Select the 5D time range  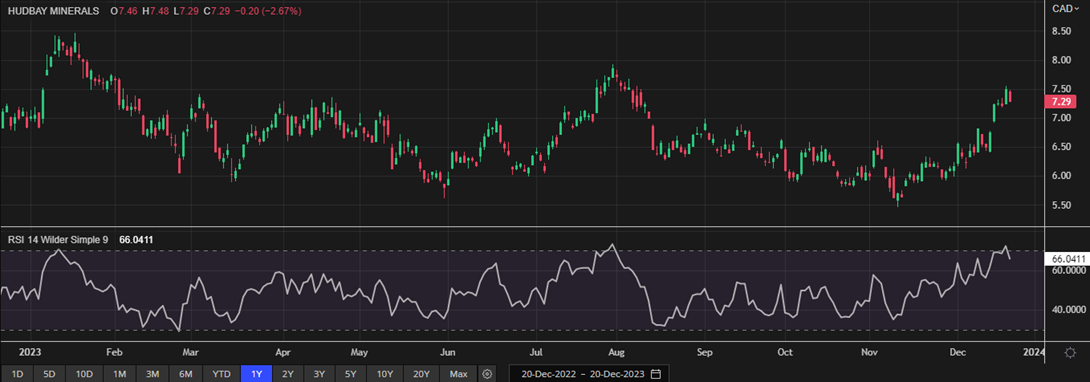click(x=49, y=374)
